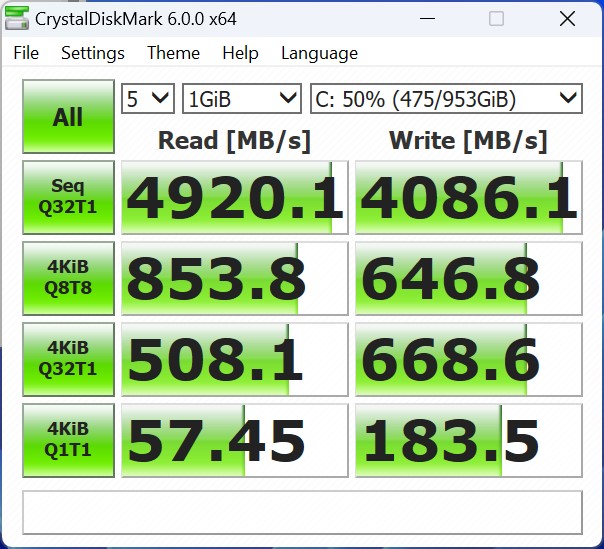The width and height of the screenshot is (604, 549).
Task: Open the Settings menu
Action: tap(92, 53)
